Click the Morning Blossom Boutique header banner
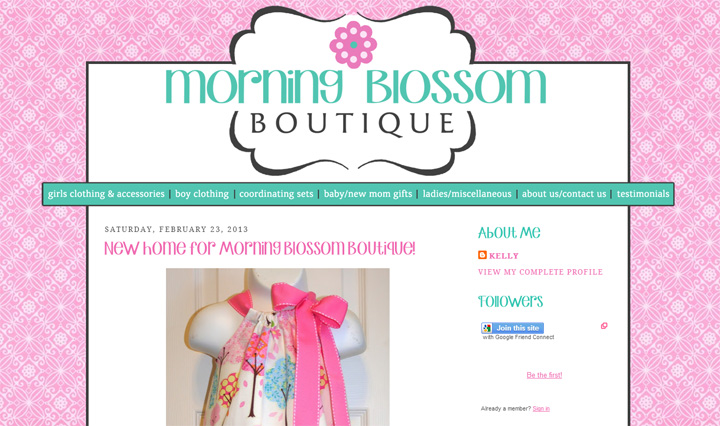720x426 pixels. coord(354,94)
